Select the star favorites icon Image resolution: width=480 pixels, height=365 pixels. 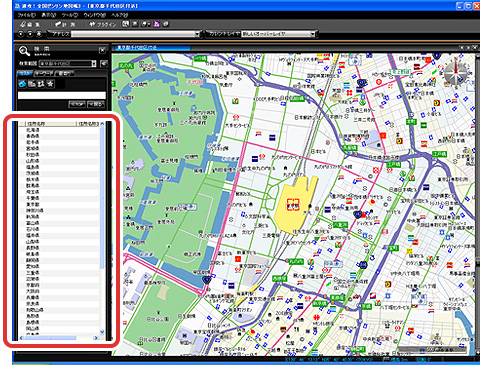pyautogui.click(x=50, y=84)
